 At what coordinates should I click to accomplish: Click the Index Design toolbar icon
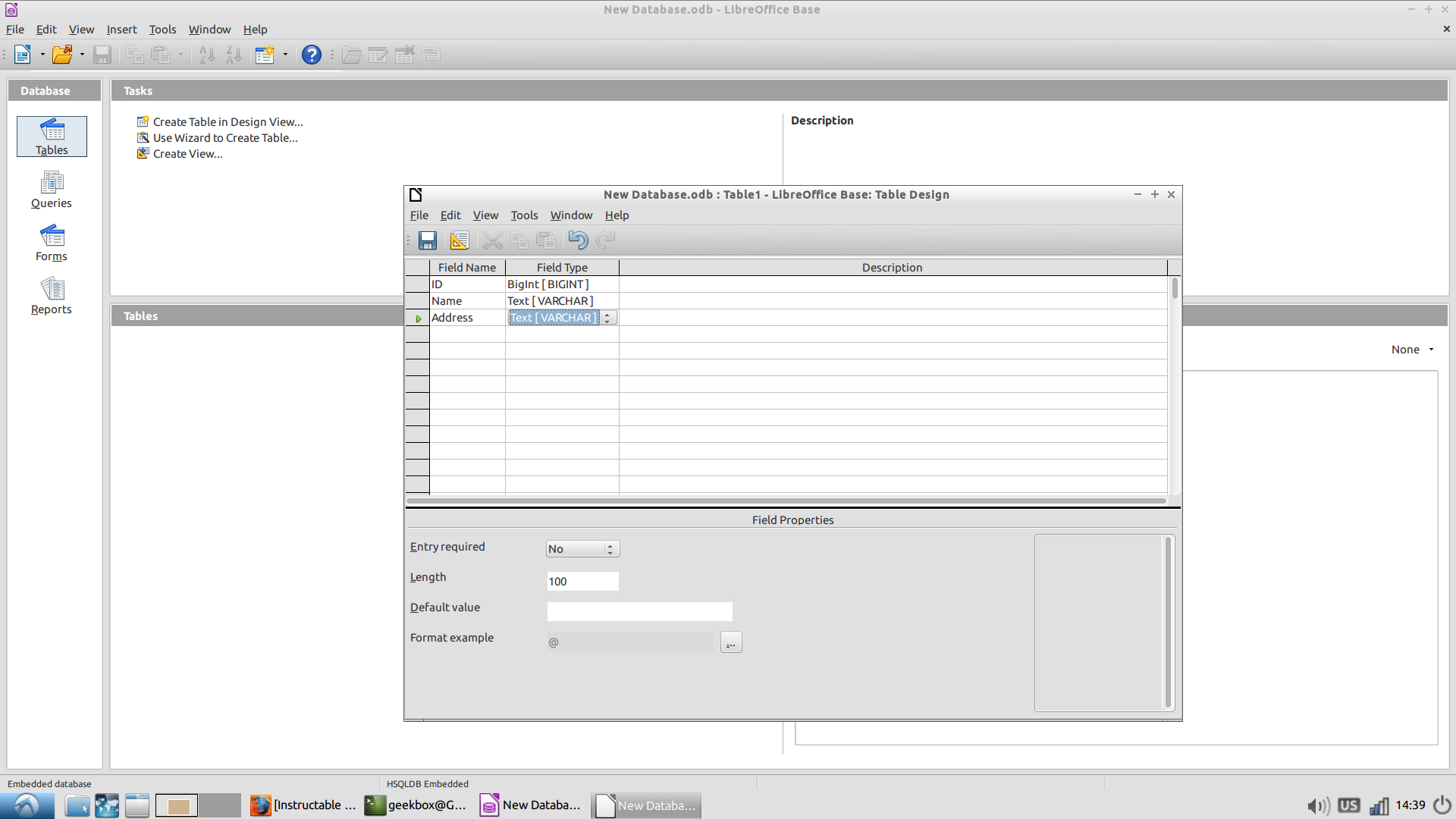coord(459,241)
